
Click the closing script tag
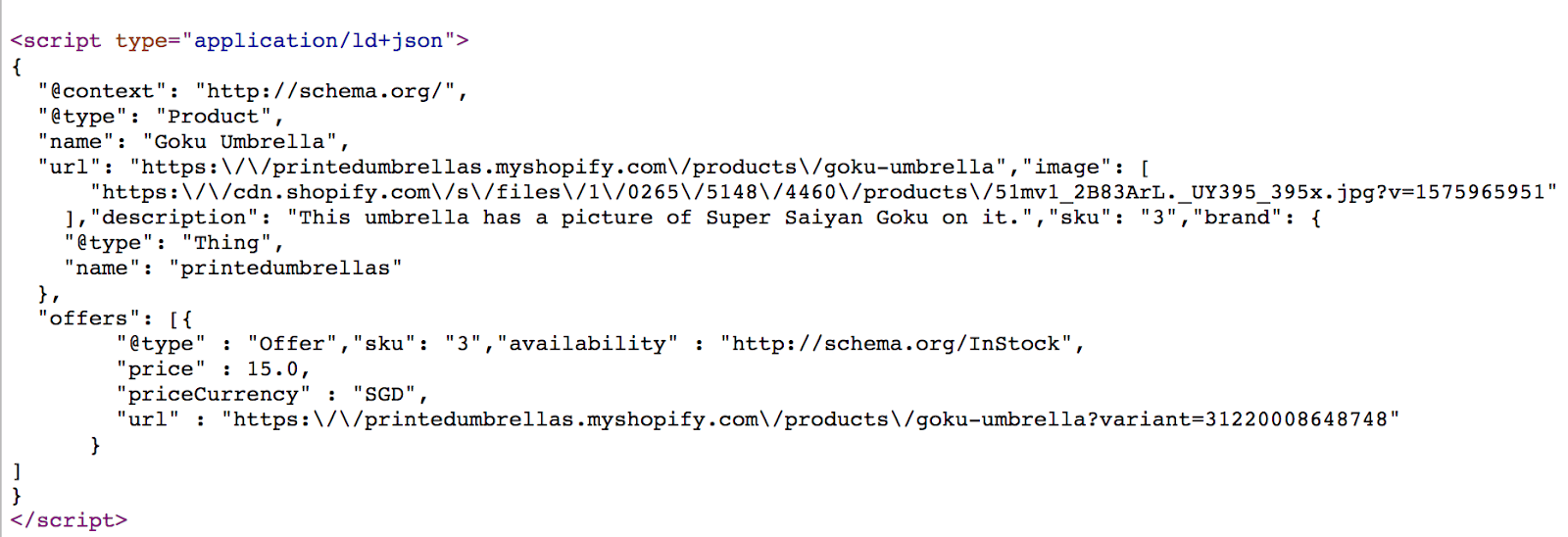69,520
